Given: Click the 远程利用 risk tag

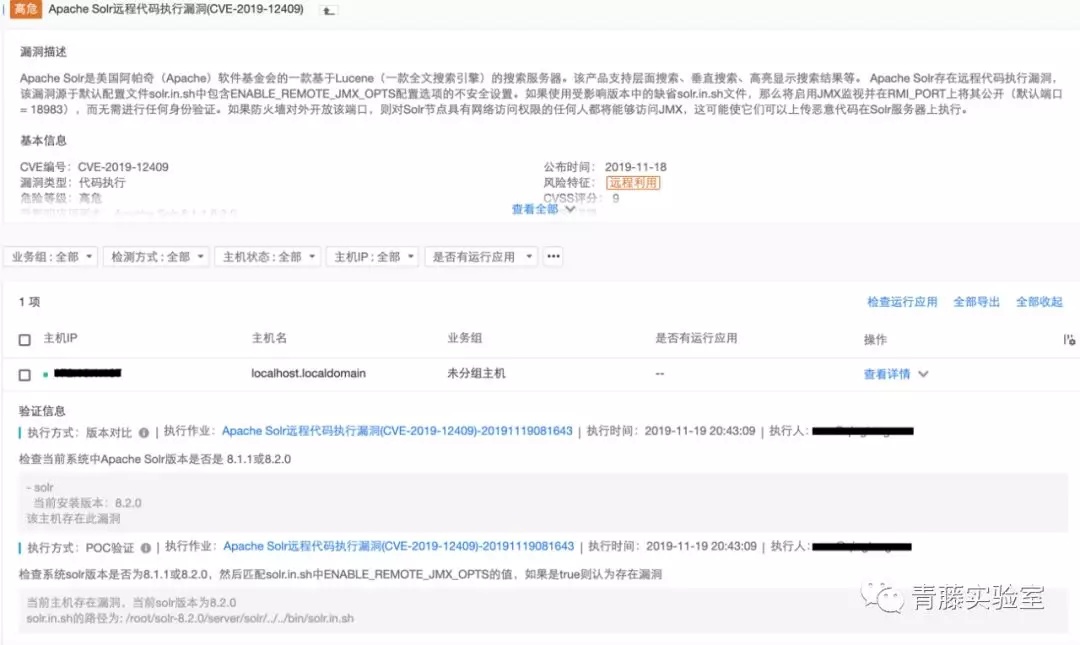Looking at the screenshot, I should (x=633, y=183).
